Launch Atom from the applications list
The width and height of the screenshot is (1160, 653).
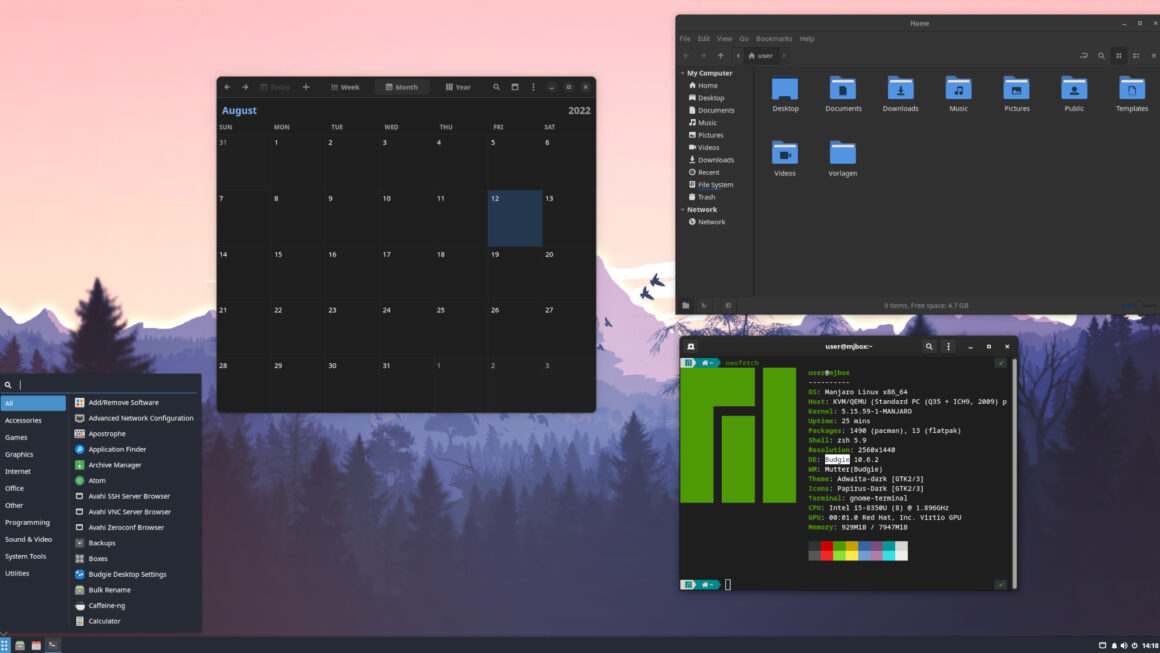pyautogui.click(x=96, y=480)
